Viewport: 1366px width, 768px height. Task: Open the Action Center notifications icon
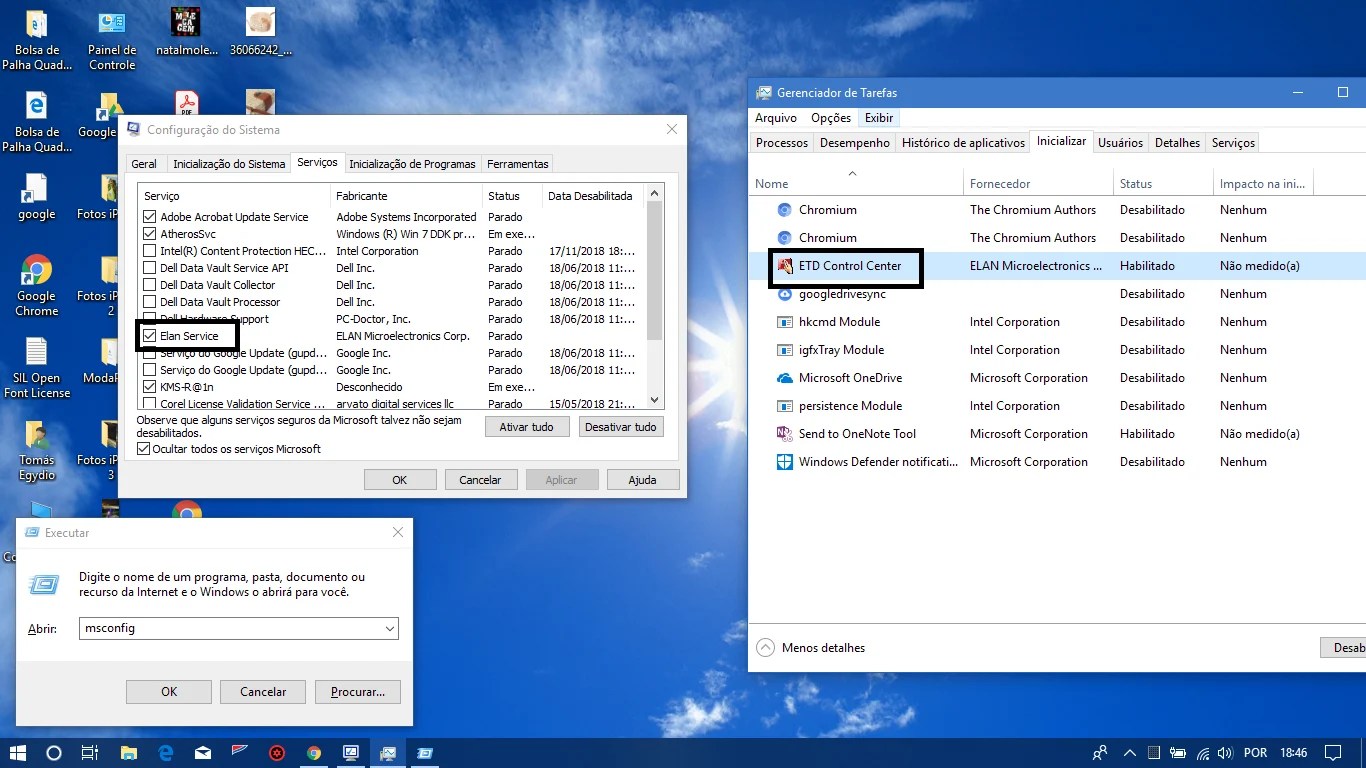coord(1332,753)
